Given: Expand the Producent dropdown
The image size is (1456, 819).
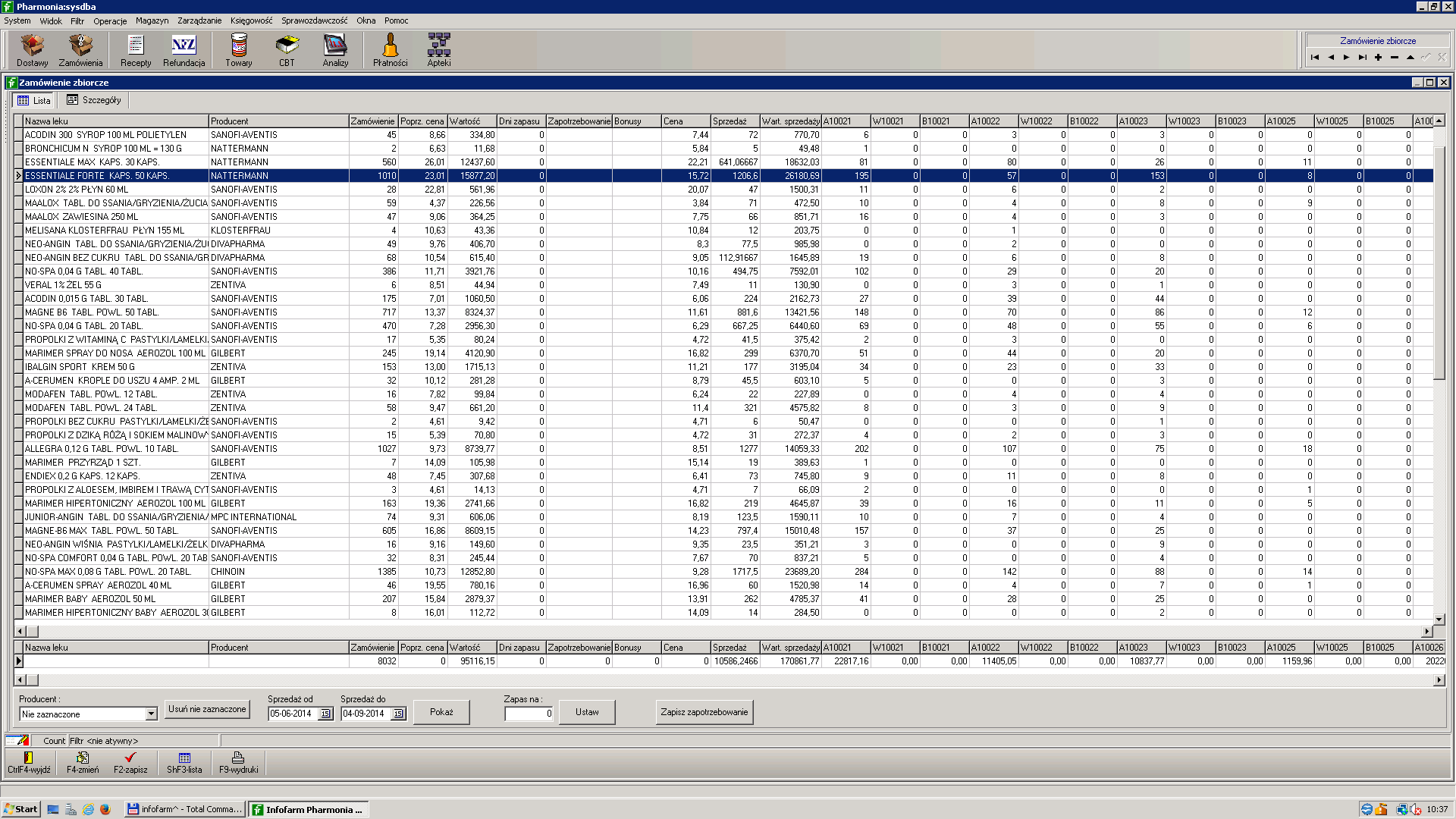Looking at the screenshot, I should 151,714.
